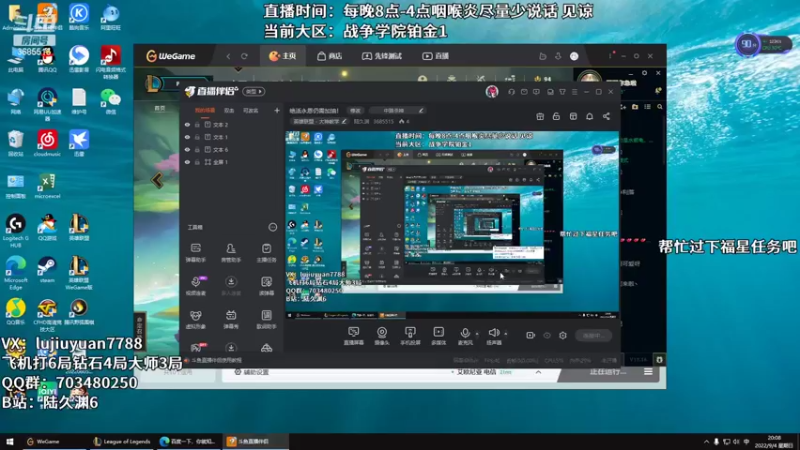Viewport: 800px width, 450px height.
Task: Open the 视频连麦 microphone tool
Action: [x=195, y=286]
